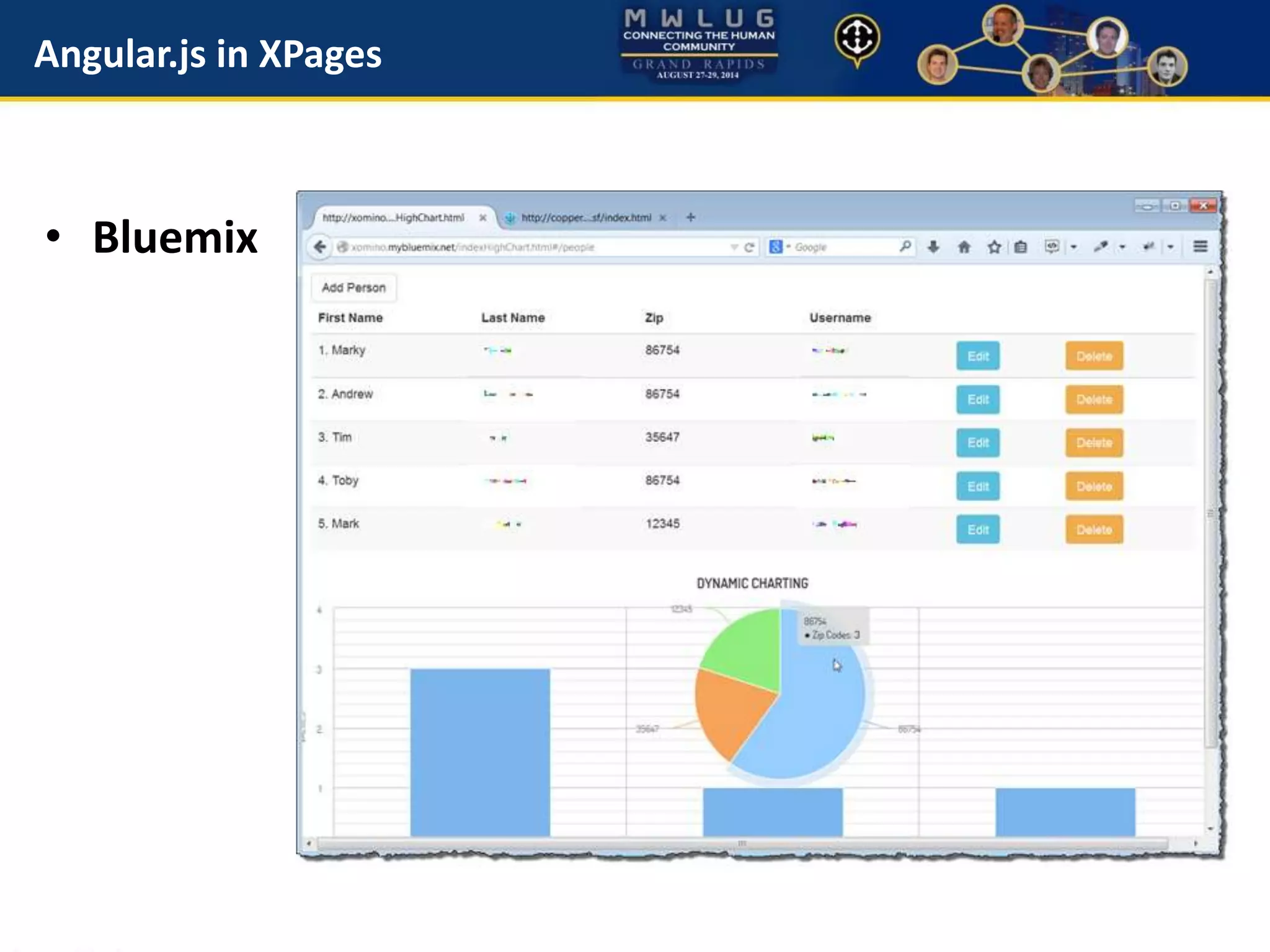The width and height of the screenshot is (1270, 952).
Task: Delete the Andrew row
Action: point(1094,399)
